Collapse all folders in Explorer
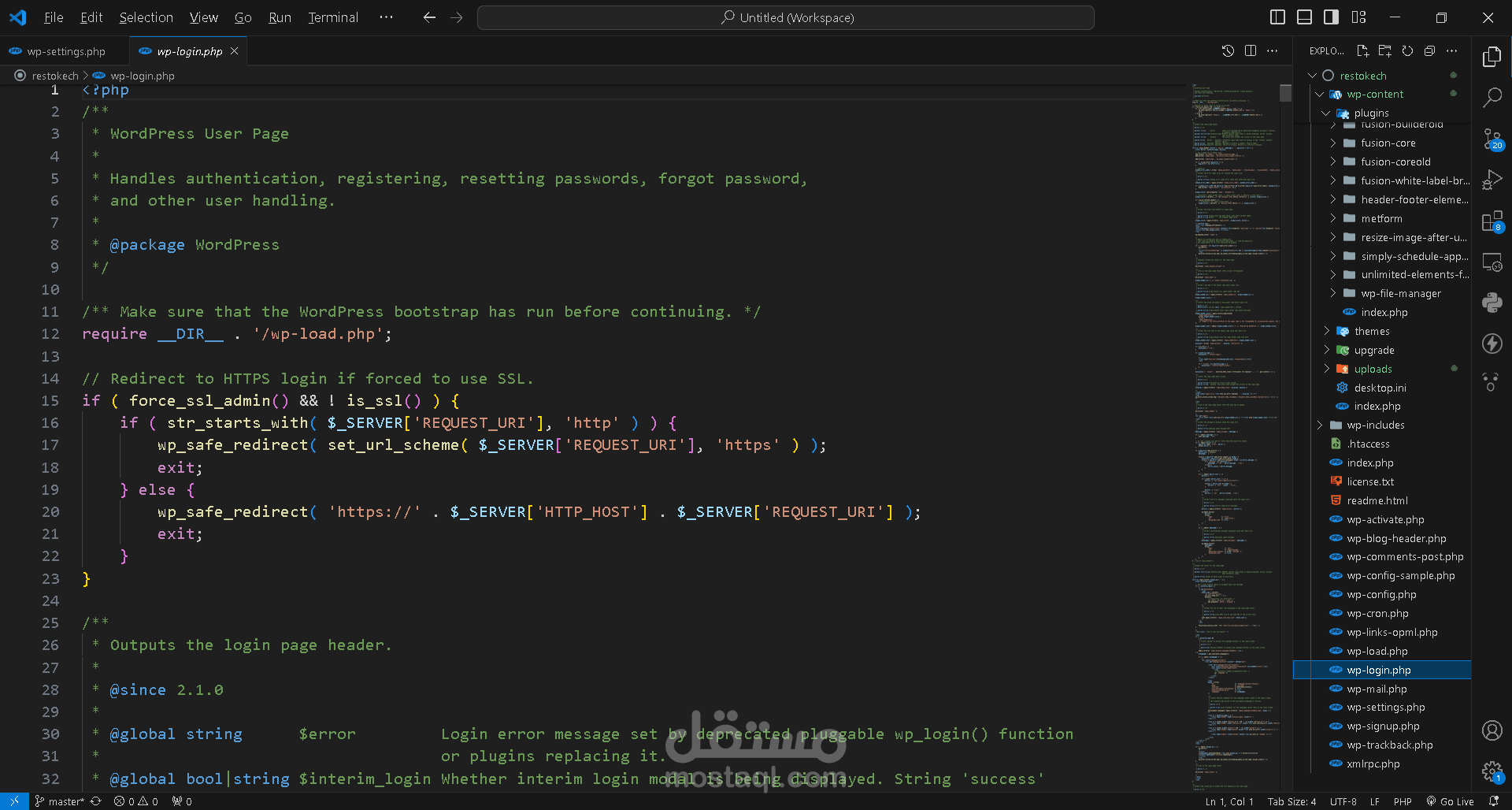Screen dimensions: 1512x810 [x=1429, y=51]
